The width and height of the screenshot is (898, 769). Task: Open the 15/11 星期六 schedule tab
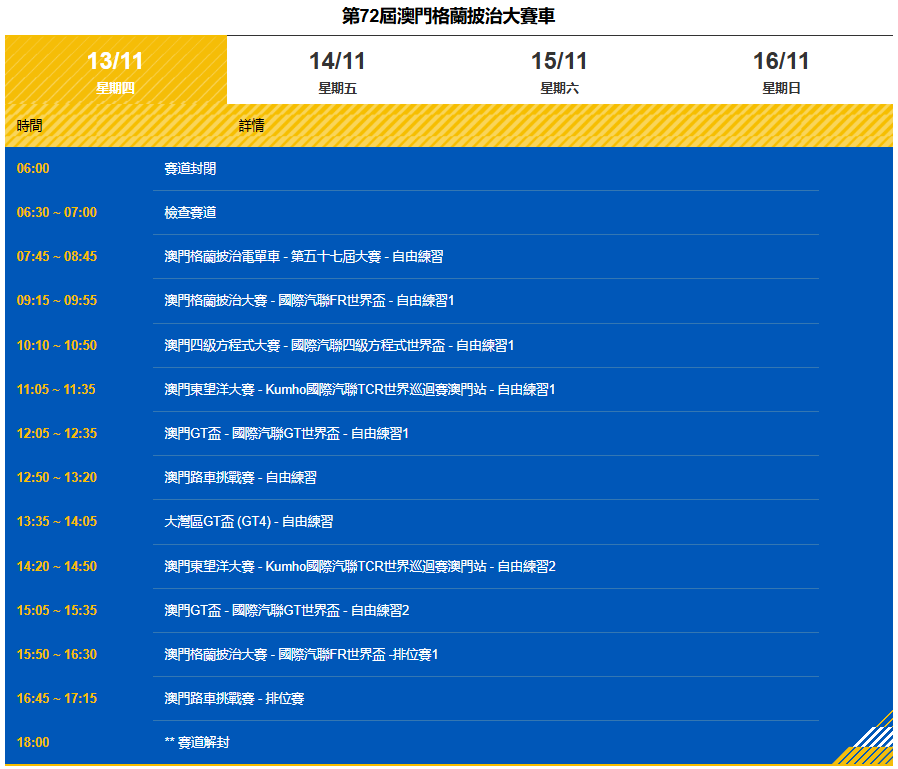point(559,71)
